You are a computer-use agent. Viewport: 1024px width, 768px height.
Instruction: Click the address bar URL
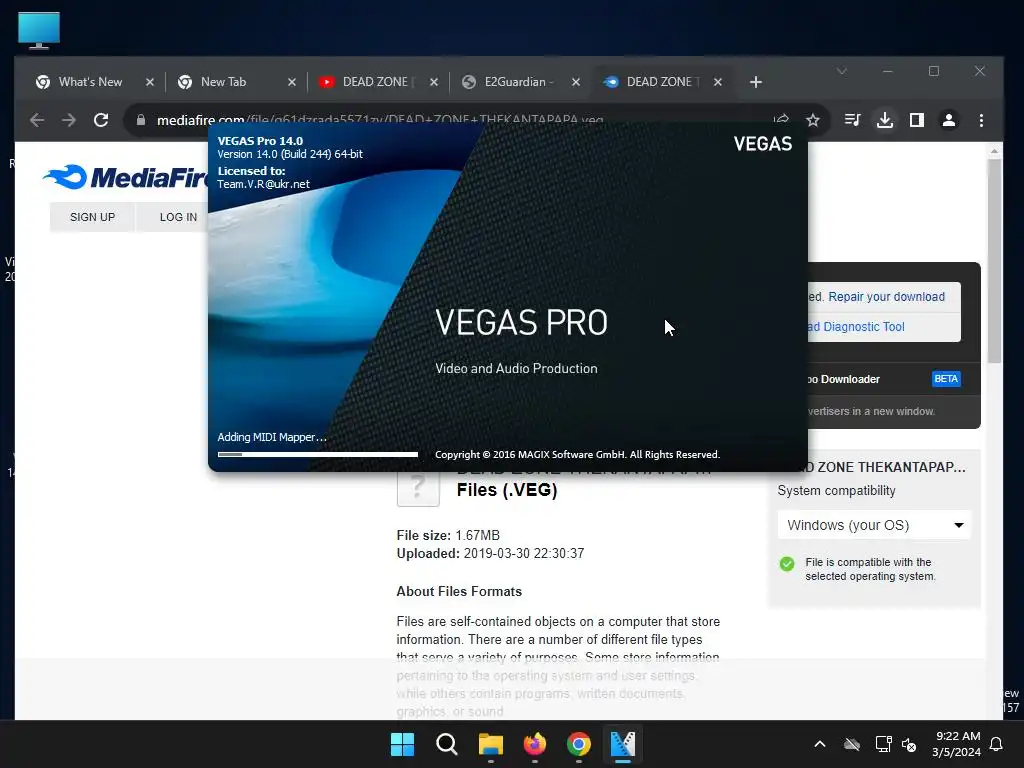tap(379, 119)
